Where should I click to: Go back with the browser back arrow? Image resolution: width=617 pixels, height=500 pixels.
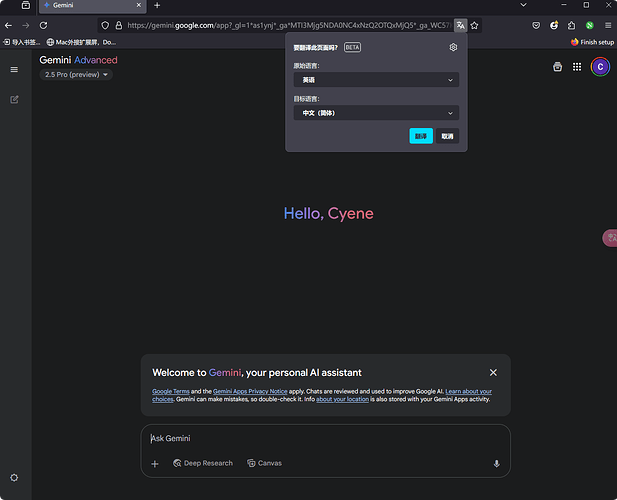[8, 26]
